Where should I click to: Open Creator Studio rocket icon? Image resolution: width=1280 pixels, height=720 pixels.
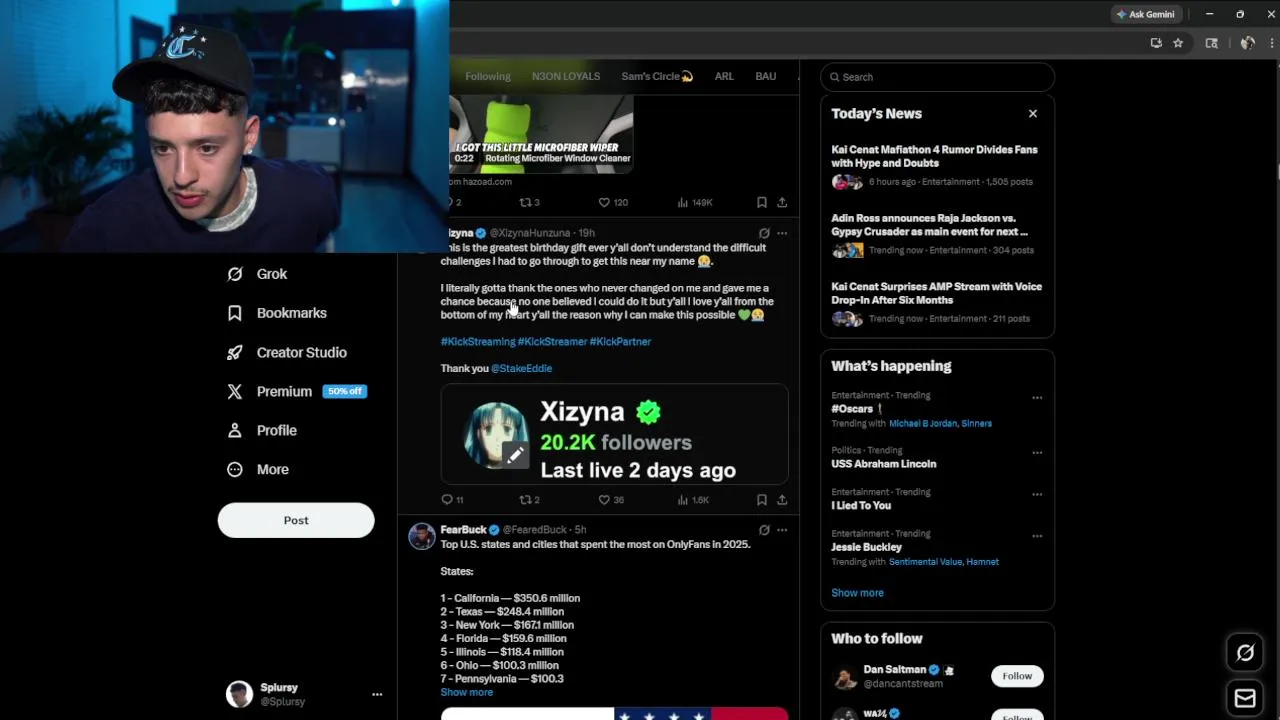point(235,352)
